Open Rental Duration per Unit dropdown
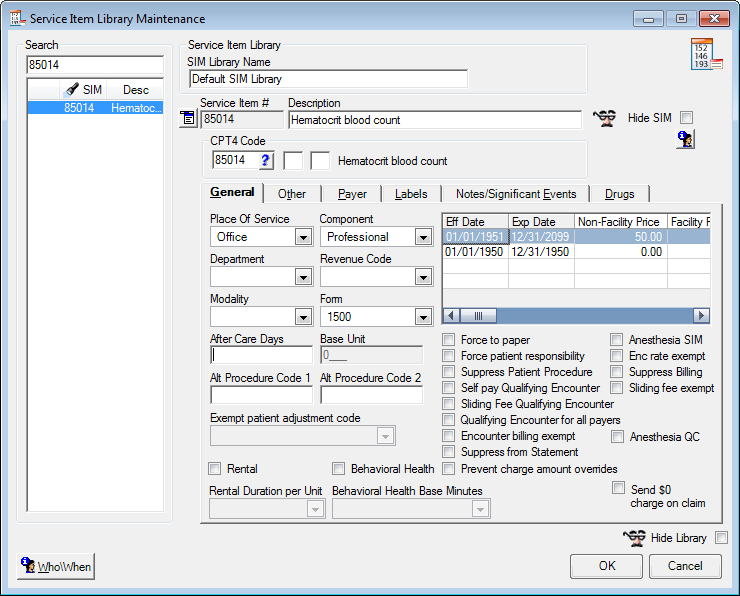The height and width of the screenshot is (596, 740). 315,509
